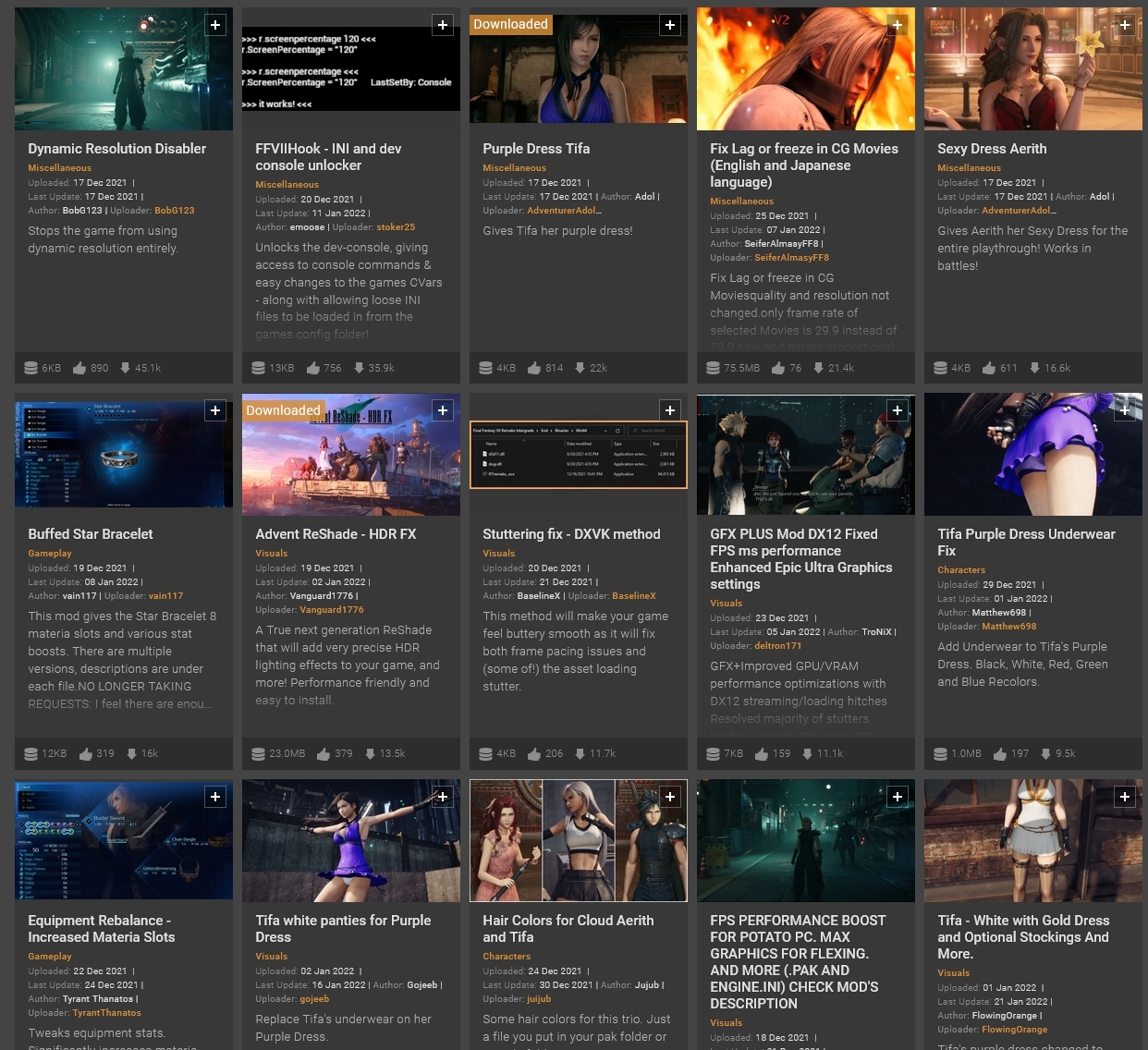Click the thumbs-up icon on Buffed Star Bracelet
The image size is (1148, 1050).
click(86, 754)
